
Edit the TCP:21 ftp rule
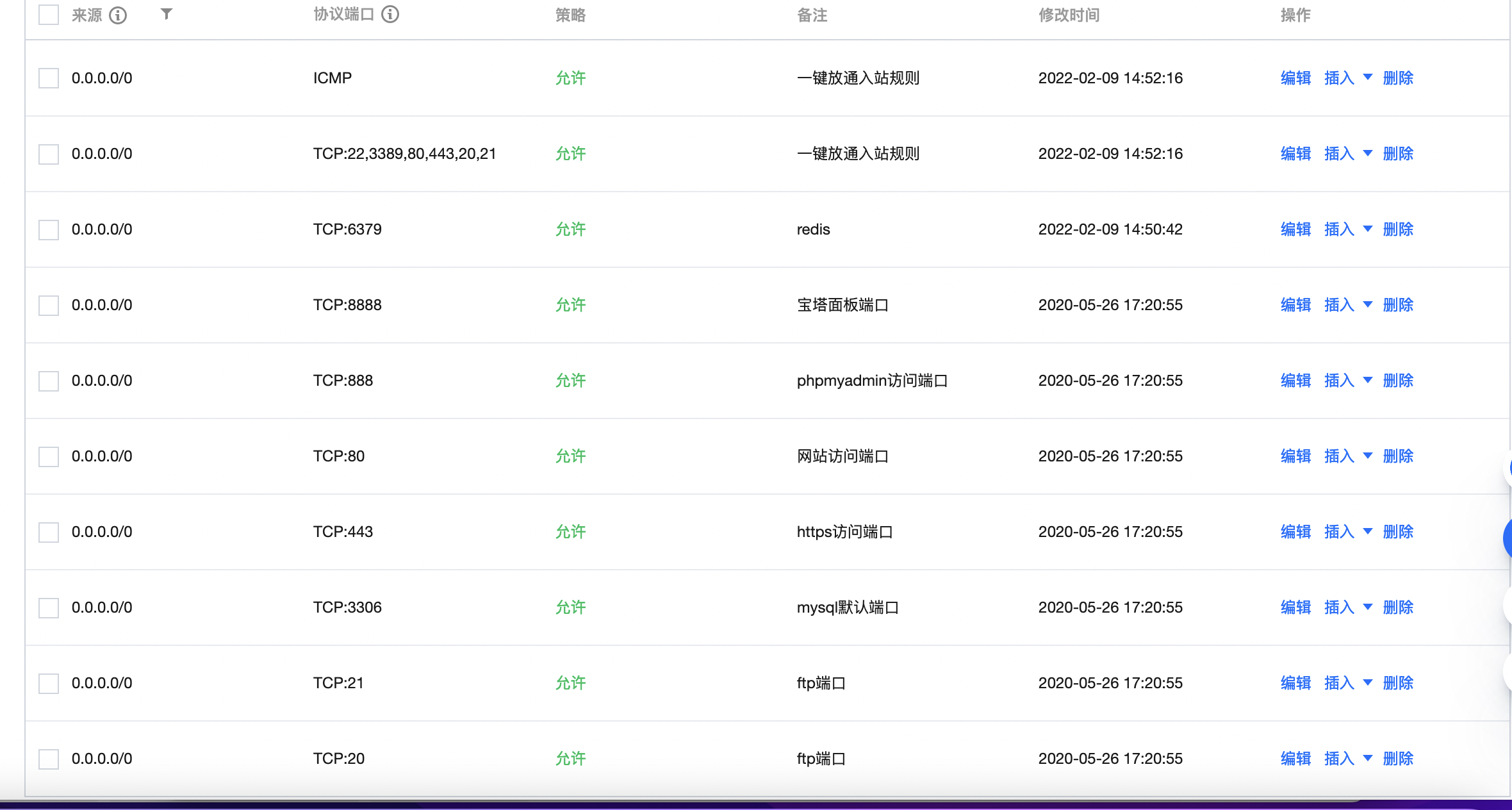click(x=1295, y=683)
